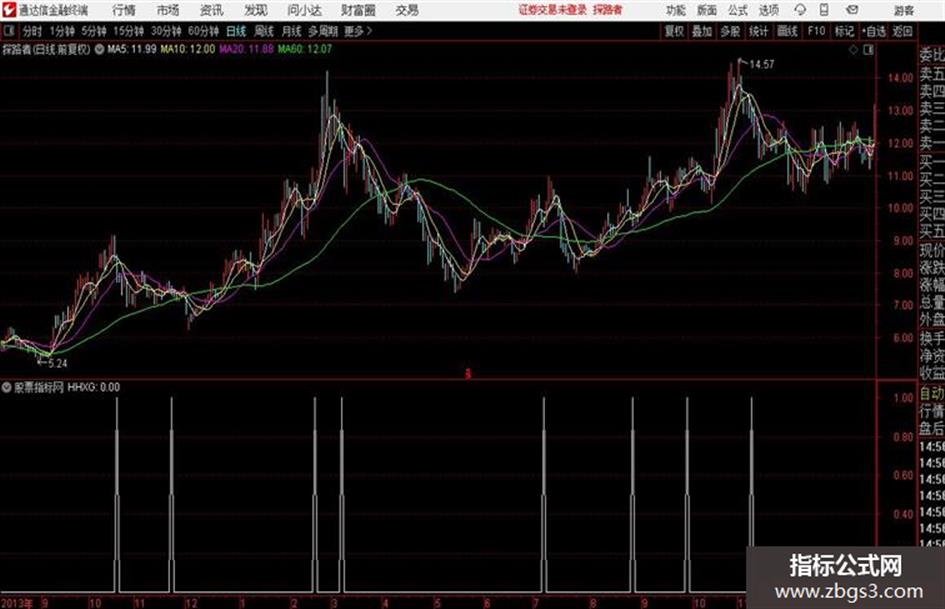This screenshot has width=945, height=609.
Task: Click the MA10: 12.00 label
Action: point(187,49)
